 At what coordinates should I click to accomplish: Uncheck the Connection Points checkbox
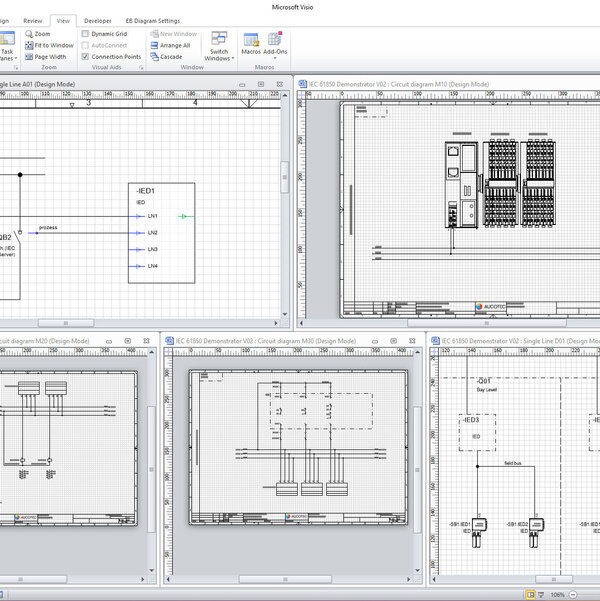coord(85,57)
